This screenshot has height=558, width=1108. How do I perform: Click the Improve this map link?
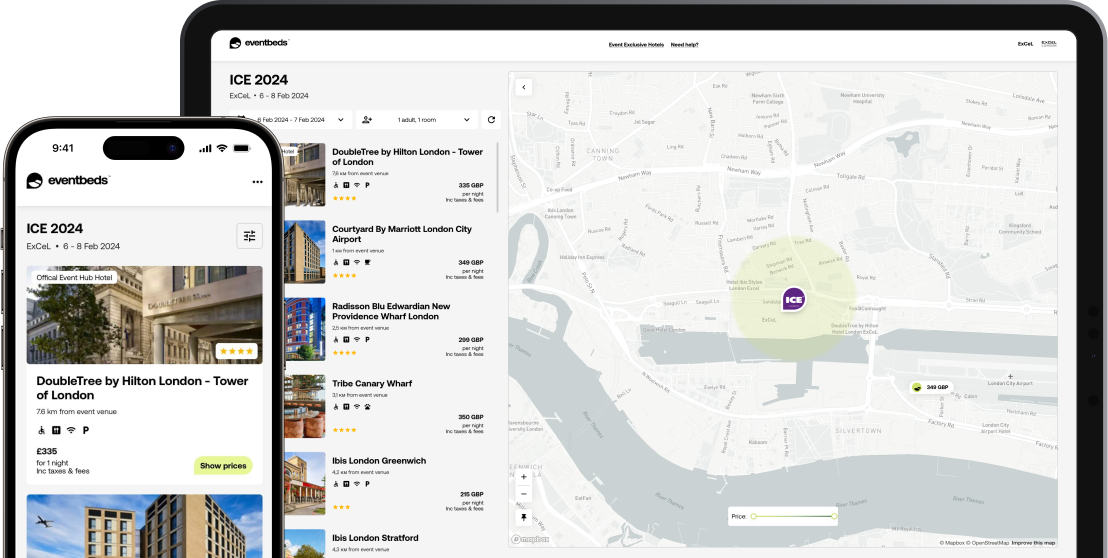[x=1032, y=543]
